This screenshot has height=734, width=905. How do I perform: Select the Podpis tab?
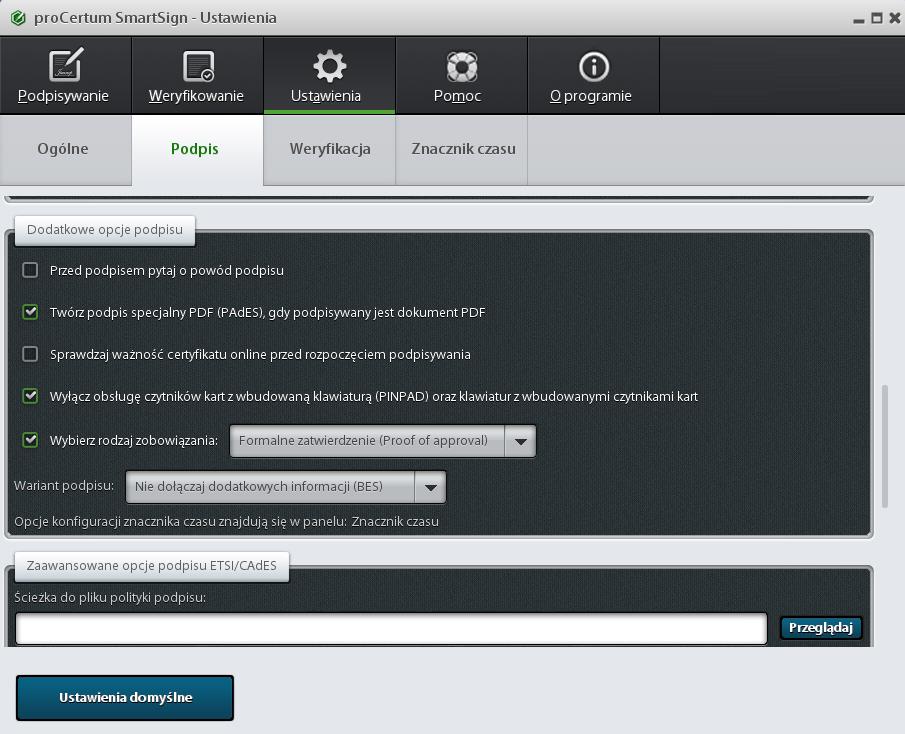[x=197, y=149]
